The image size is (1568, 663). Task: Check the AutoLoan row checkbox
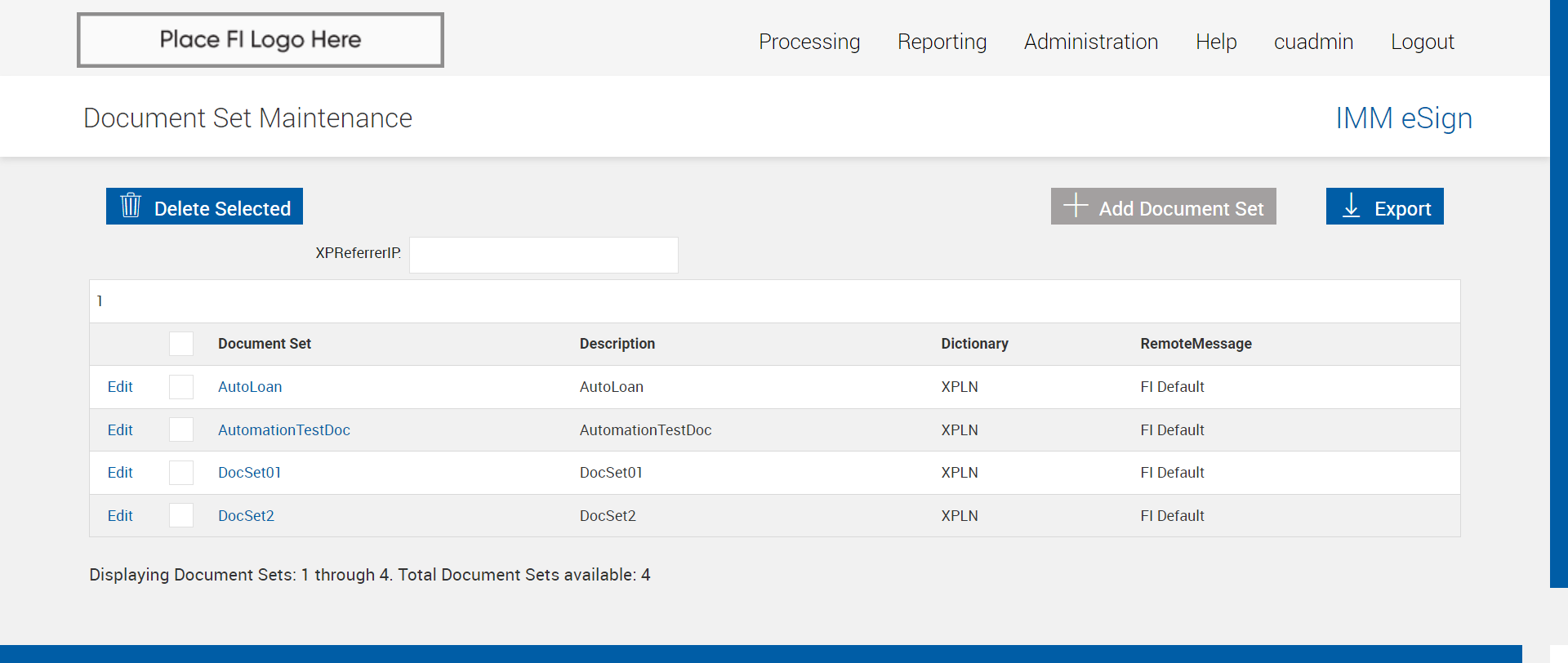tap(181, 387)
